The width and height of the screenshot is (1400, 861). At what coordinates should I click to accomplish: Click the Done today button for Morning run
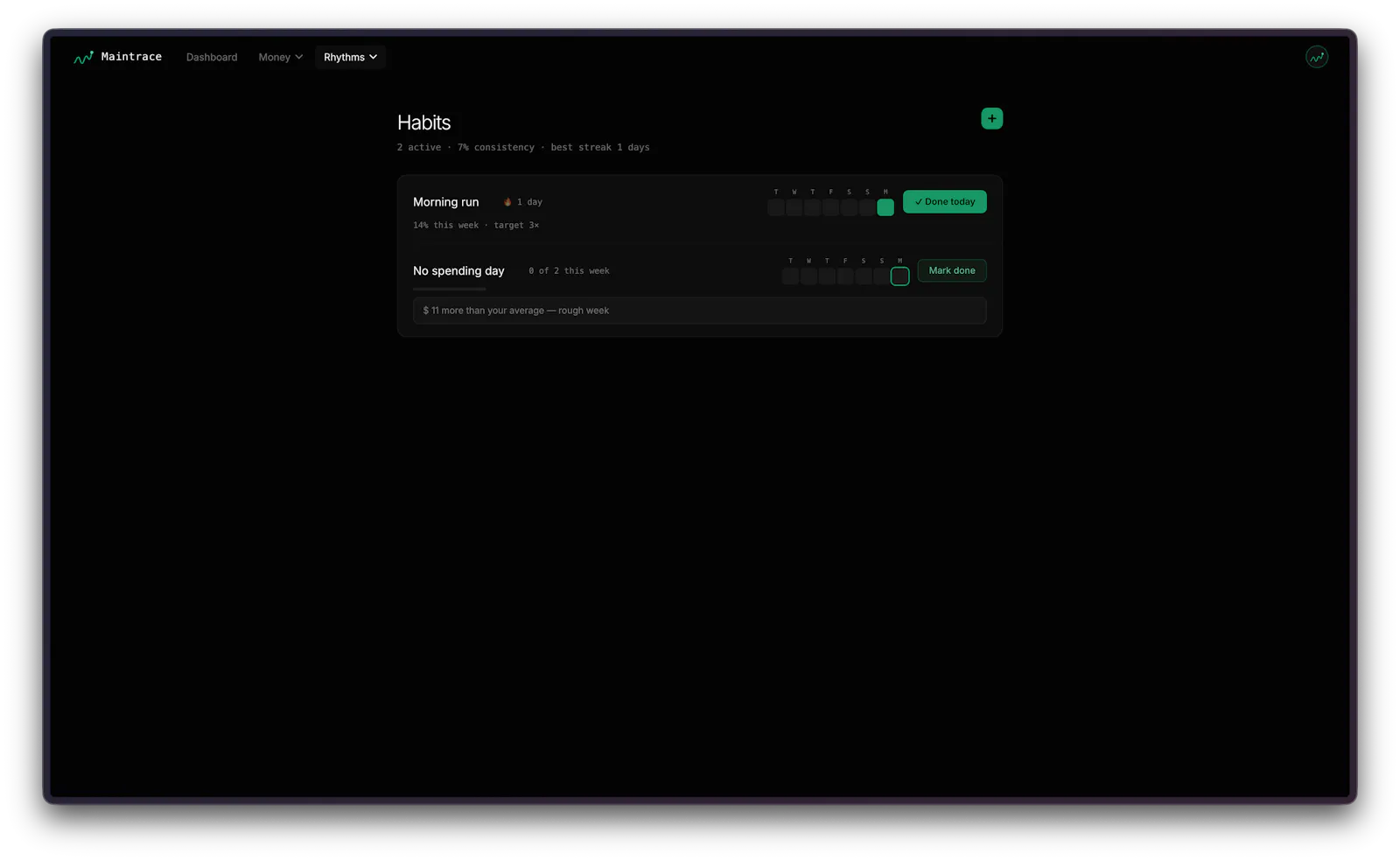[x=944, y=201]
